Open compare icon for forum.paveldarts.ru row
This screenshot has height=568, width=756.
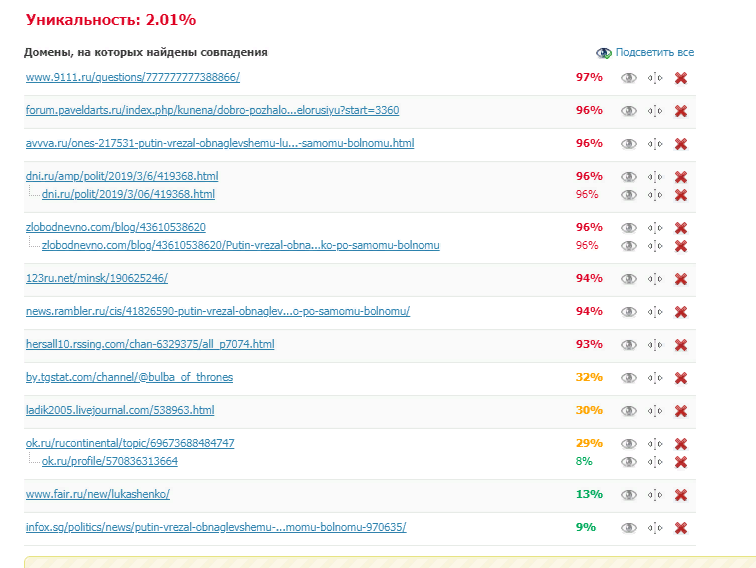[x=655, y=111]
